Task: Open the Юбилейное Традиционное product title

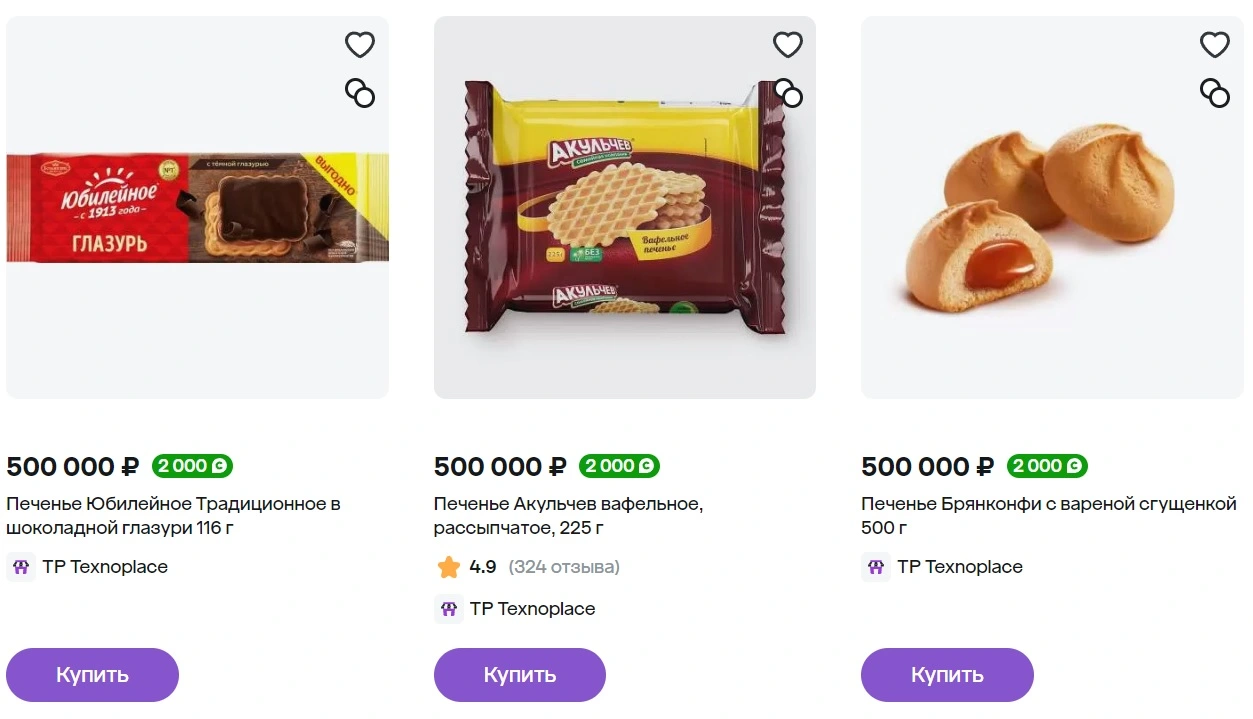Action: [174, 516]
